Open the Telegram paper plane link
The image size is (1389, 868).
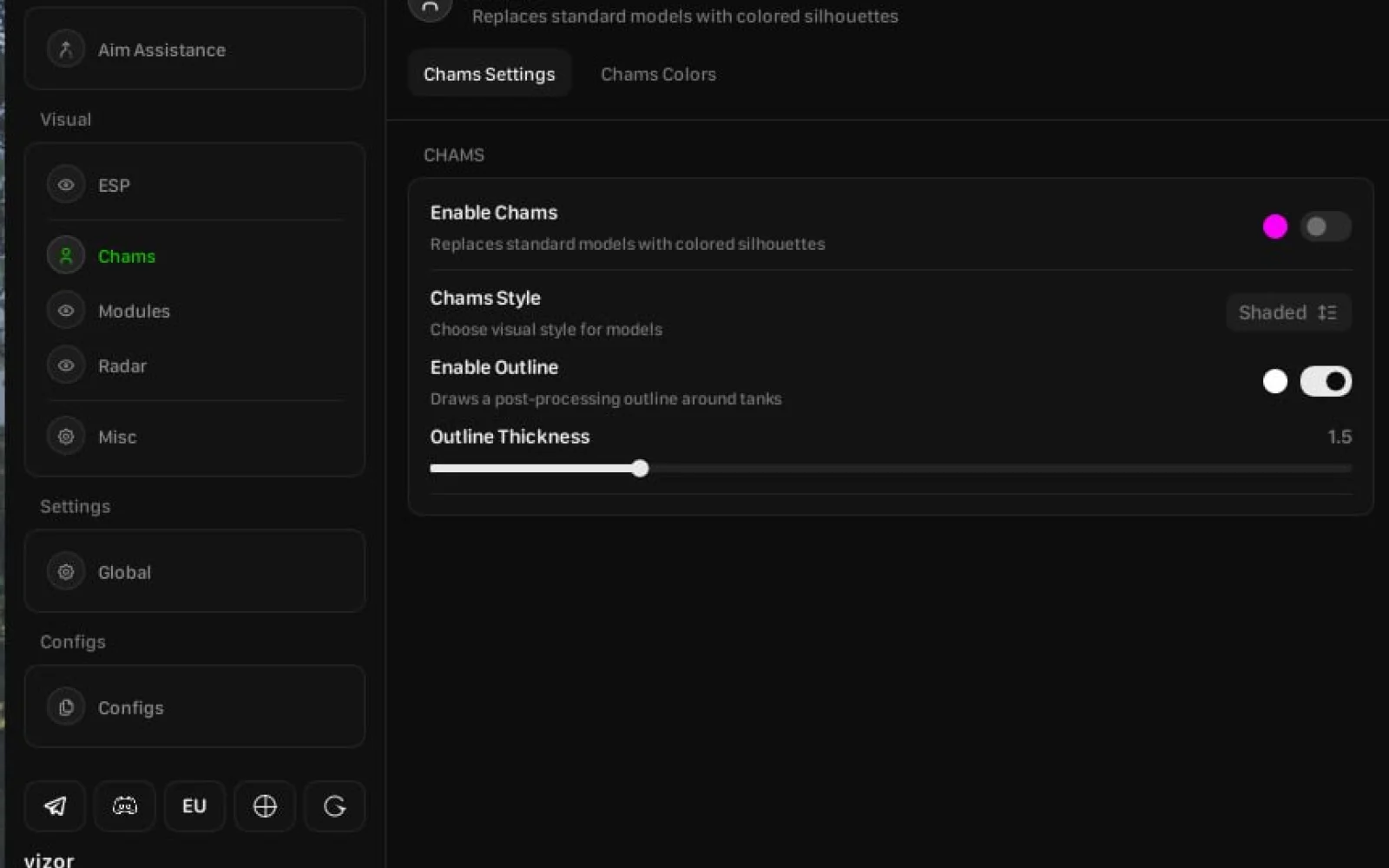pos(55,806)
